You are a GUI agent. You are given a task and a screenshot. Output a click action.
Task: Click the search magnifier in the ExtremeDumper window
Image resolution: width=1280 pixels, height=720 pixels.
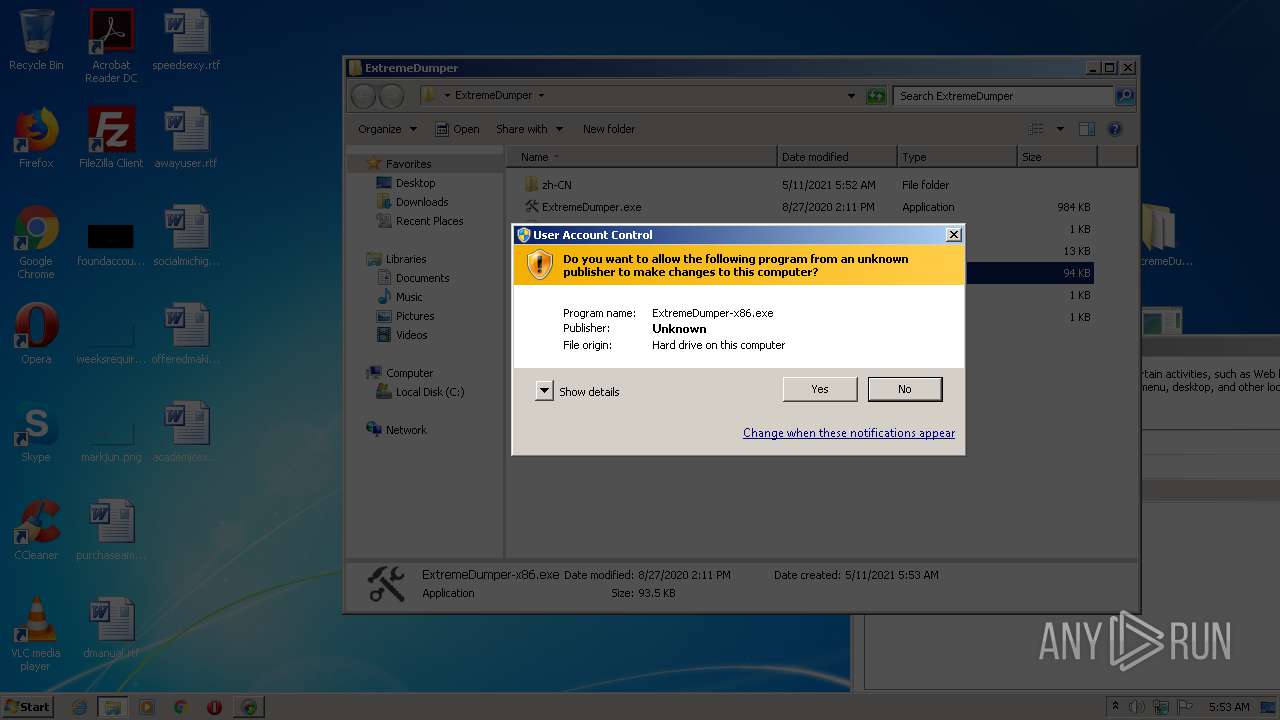click(1125, 96)
